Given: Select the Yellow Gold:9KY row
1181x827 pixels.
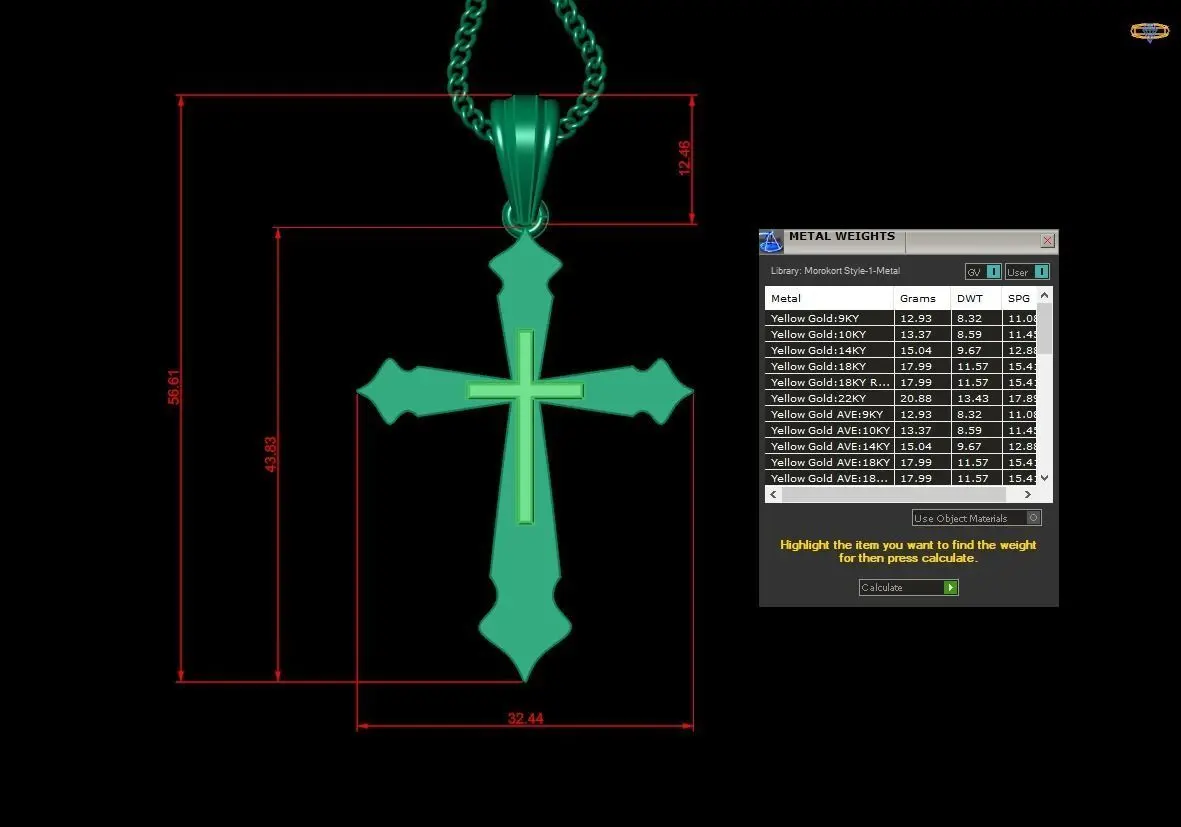Looking at the screenshot, I should (901, 319).
